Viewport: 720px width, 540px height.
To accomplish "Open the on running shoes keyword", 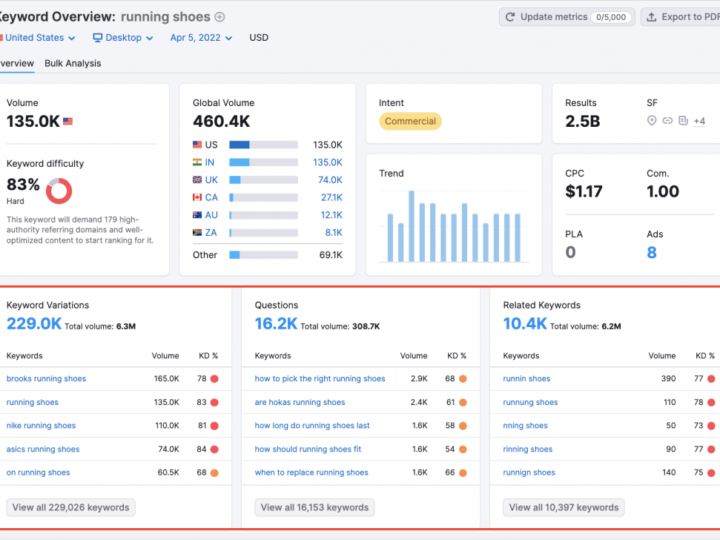I will 38,472.
